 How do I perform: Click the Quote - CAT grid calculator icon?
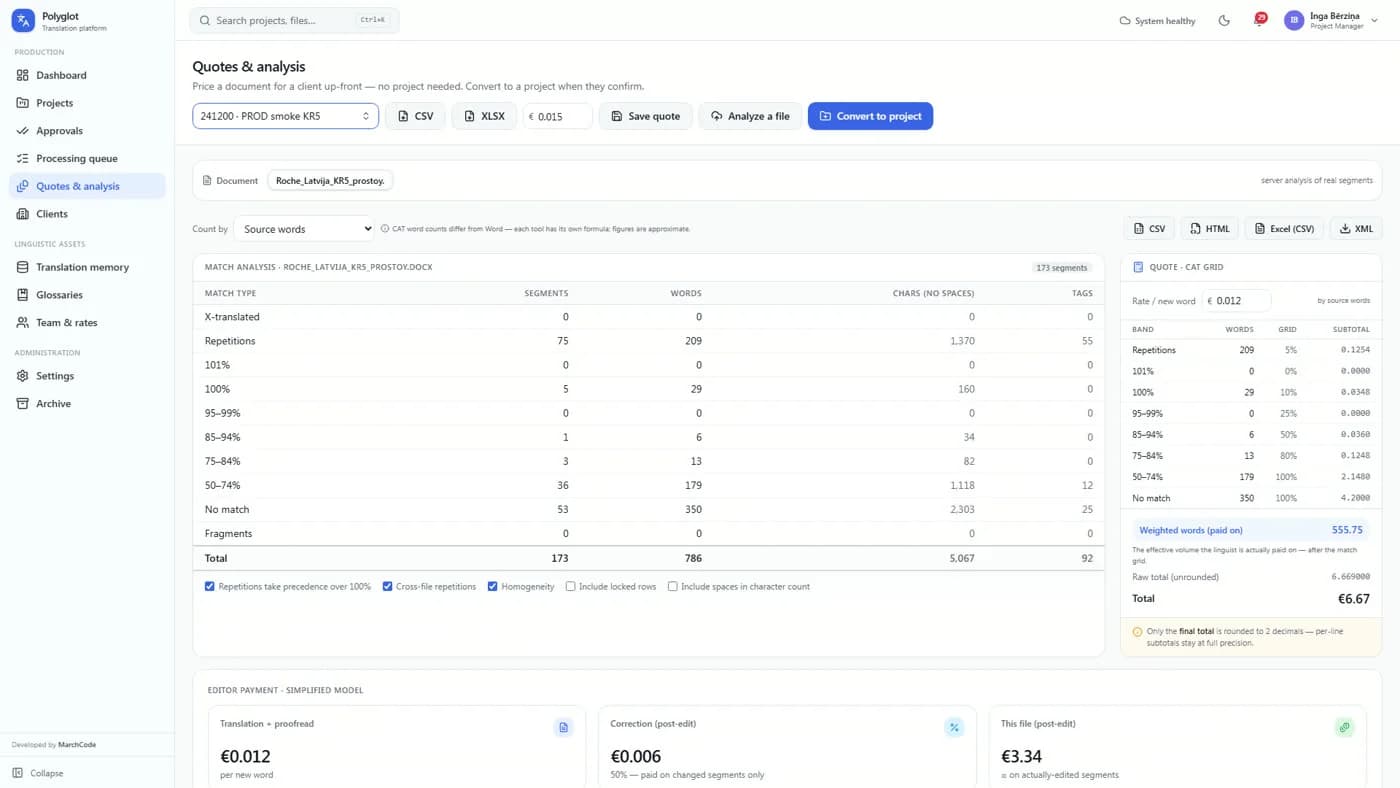pyautogui.click(x=1138, y=268)
